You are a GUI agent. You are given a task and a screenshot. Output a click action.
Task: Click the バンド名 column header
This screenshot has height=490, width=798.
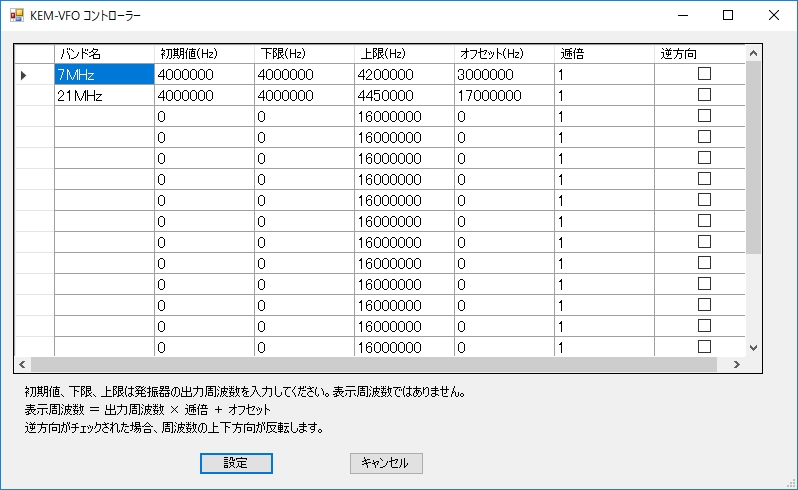point(104,52)
